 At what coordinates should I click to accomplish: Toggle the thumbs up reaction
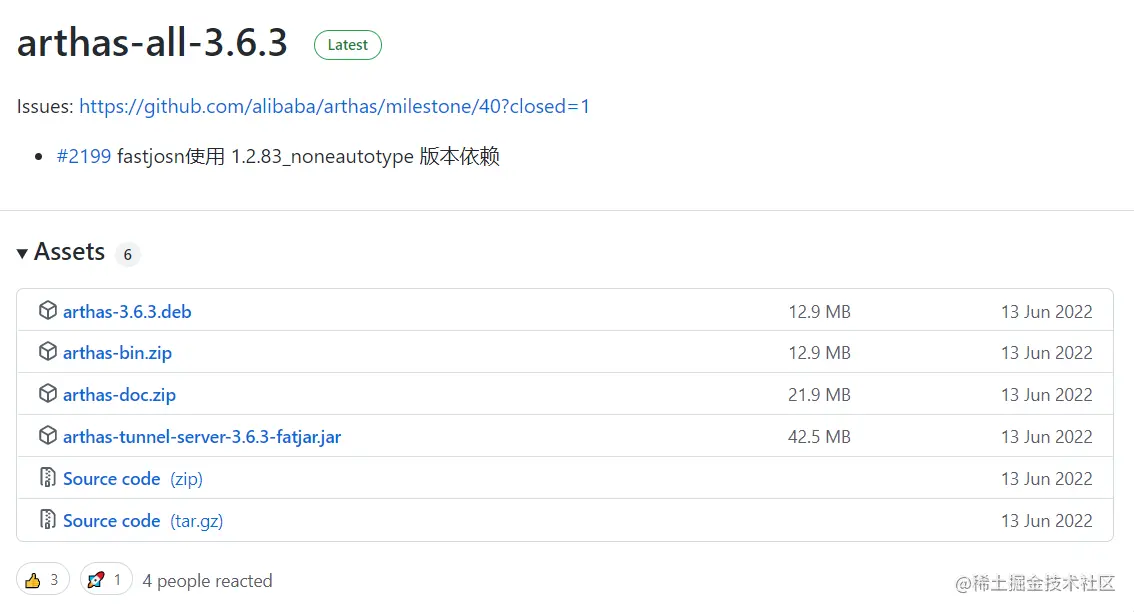click(x=43, y=579)
